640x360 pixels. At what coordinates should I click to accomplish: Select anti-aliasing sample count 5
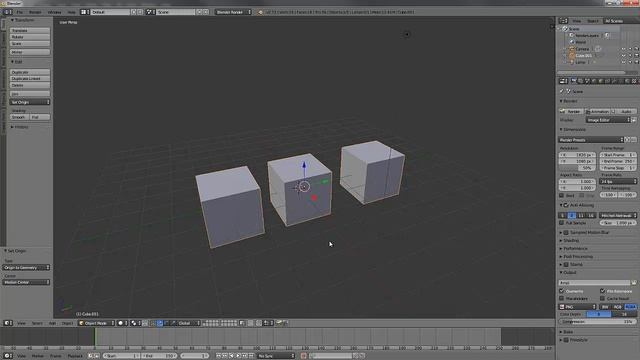pyautogui.click(x=562, y=215)
